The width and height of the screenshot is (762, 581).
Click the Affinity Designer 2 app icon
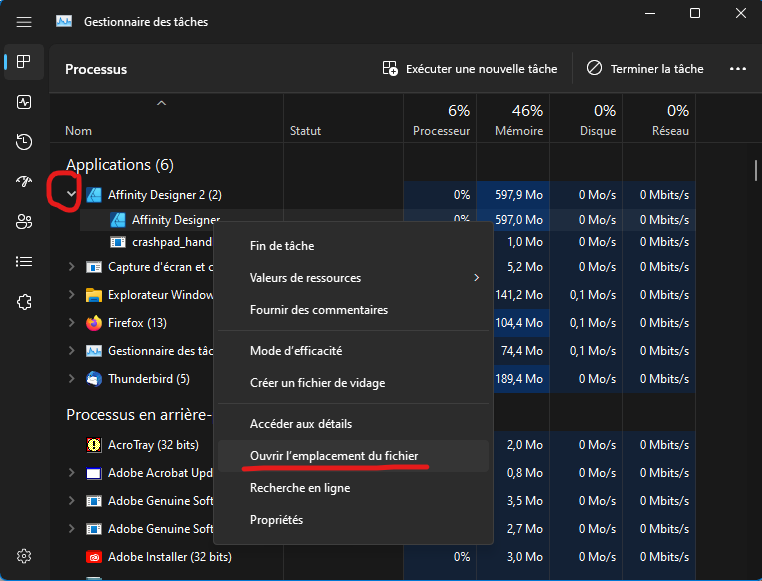tap(94, 195)
